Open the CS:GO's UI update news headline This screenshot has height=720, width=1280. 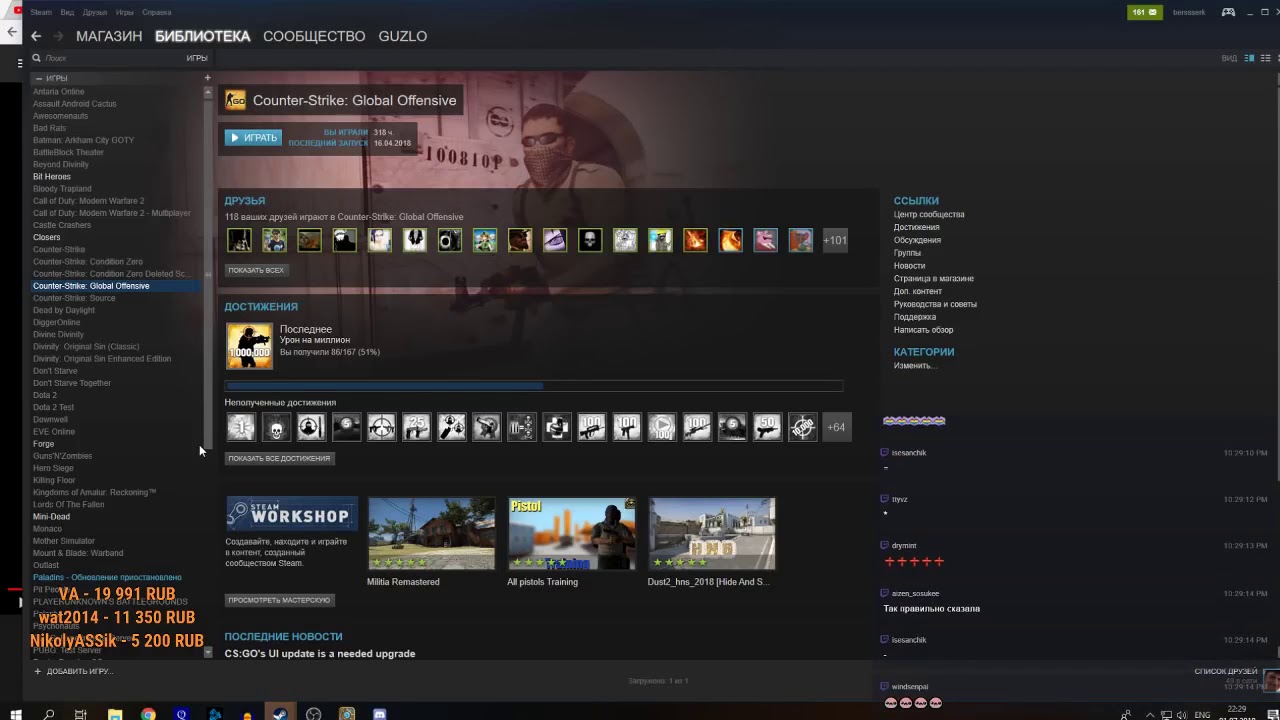[x=320, y=653]
